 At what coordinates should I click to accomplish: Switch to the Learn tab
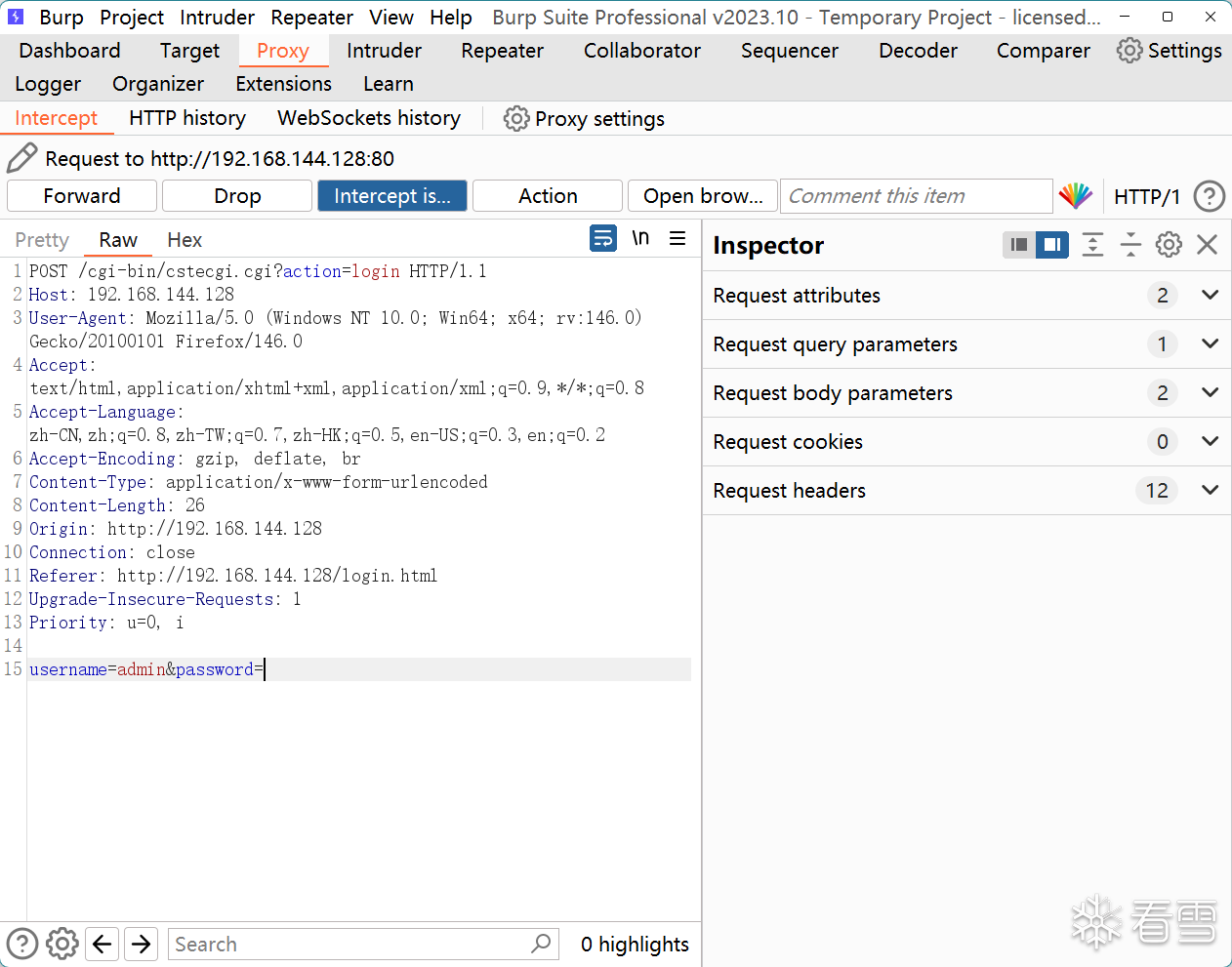click(389, 84)
